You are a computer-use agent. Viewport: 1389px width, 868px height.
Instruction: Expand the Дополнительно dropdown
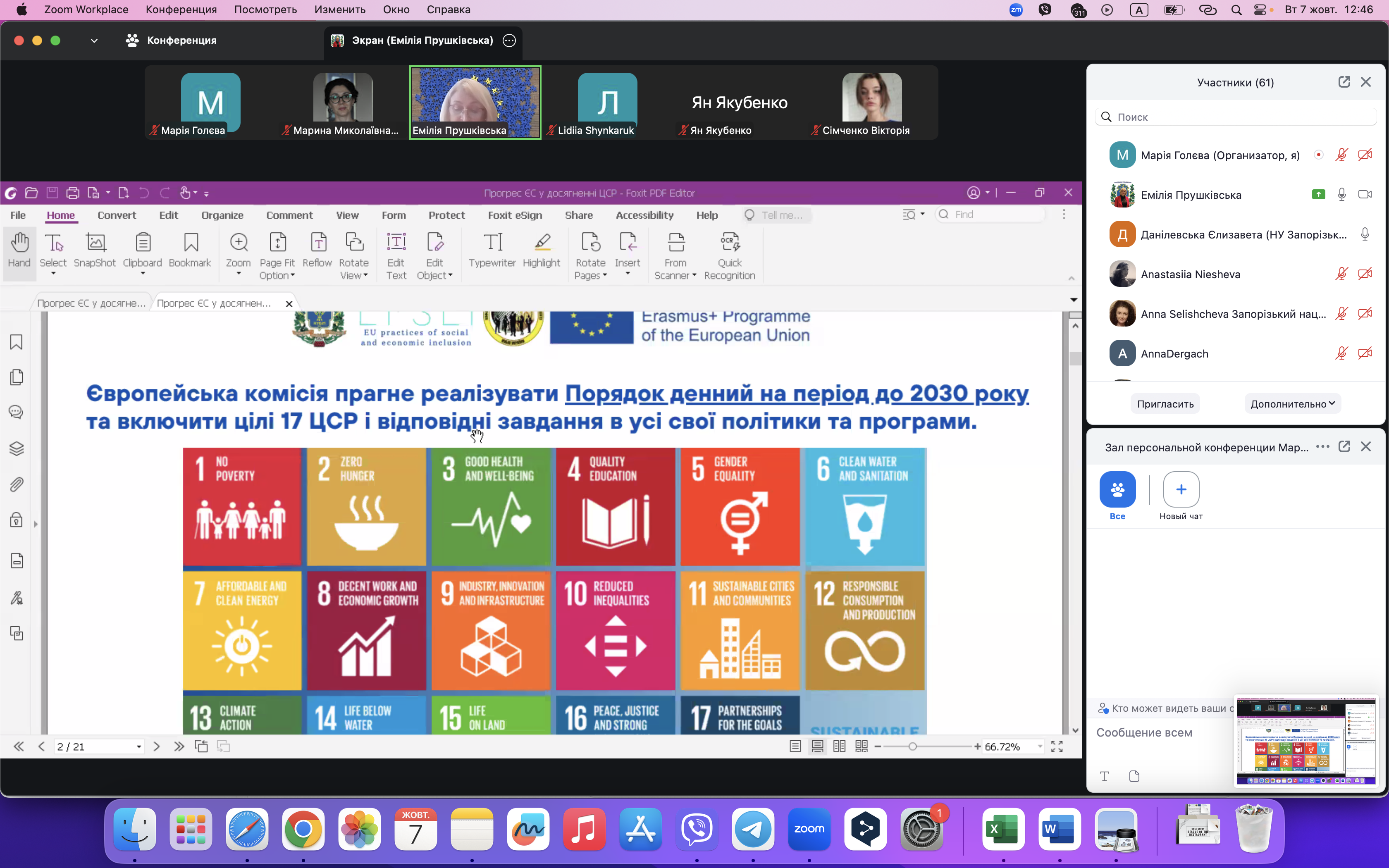pos(1292,403)
